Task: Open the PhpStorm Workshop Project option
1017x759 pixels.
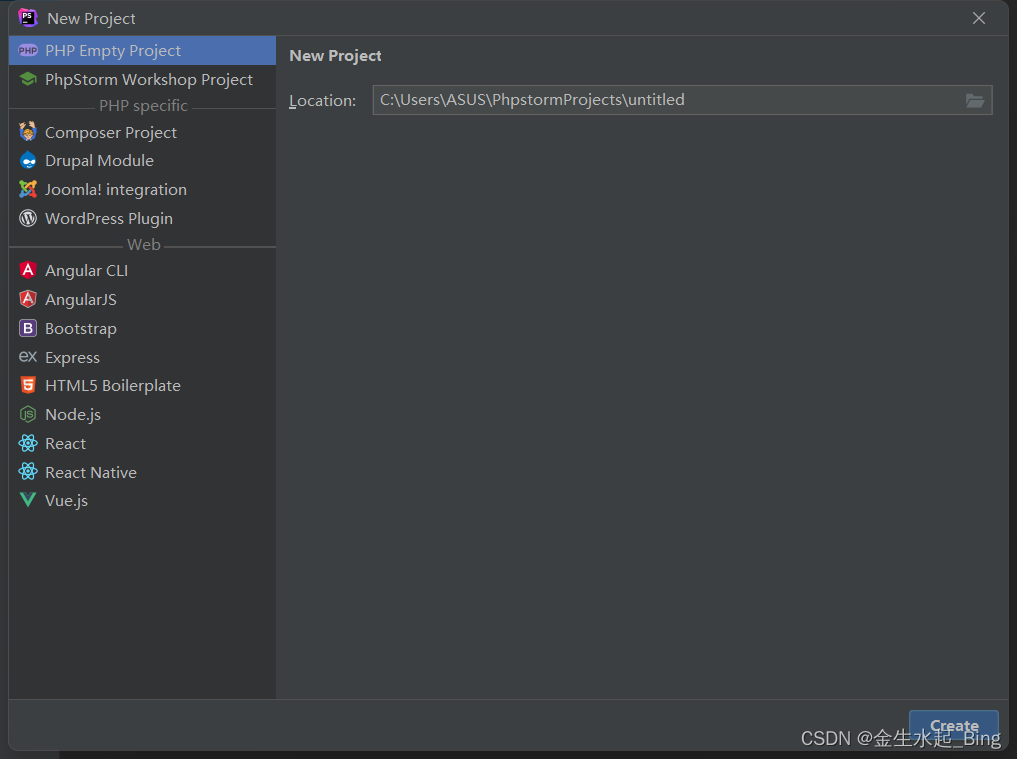Action: click(x=150, y=79)
